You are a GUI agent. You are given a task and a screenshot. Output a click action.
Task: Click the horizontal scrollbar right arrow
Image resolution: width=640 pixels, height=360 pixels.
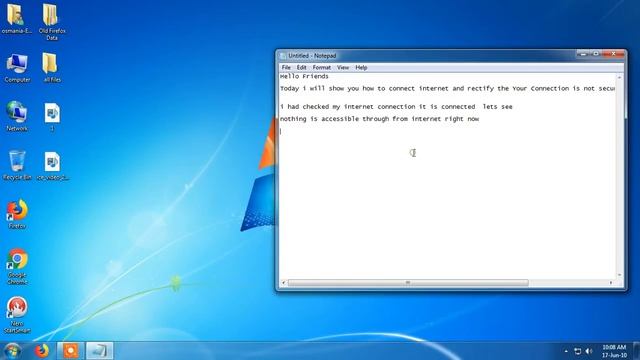pyautogui.click(x=611, y=282)
